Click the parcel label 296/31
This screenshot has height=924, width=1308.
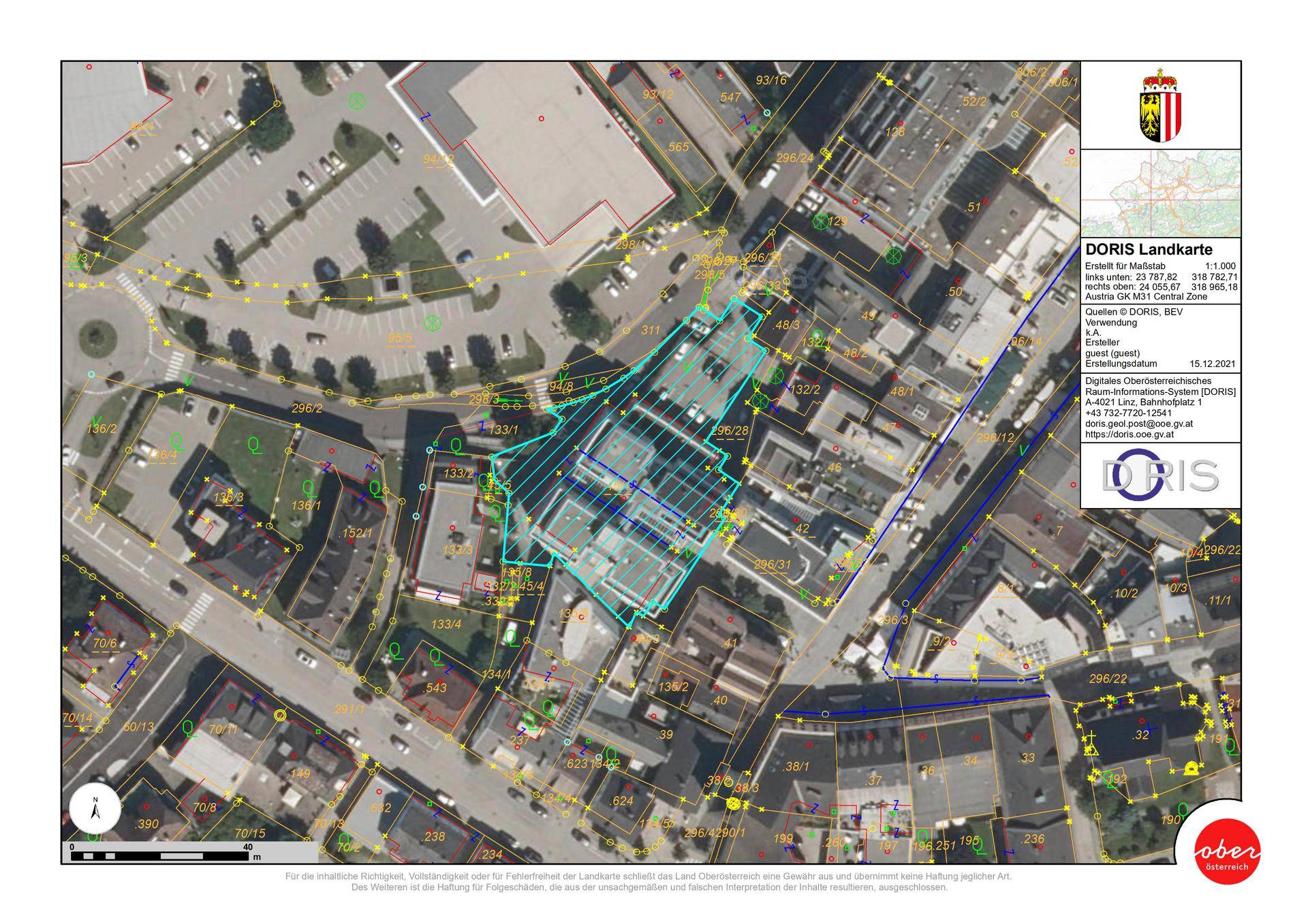coord(773,564)
